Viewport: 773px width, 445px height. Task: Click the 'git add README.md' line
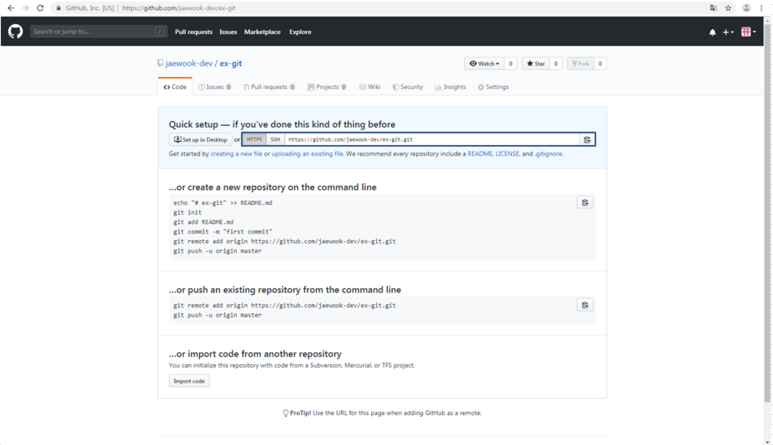click(203, 222)
